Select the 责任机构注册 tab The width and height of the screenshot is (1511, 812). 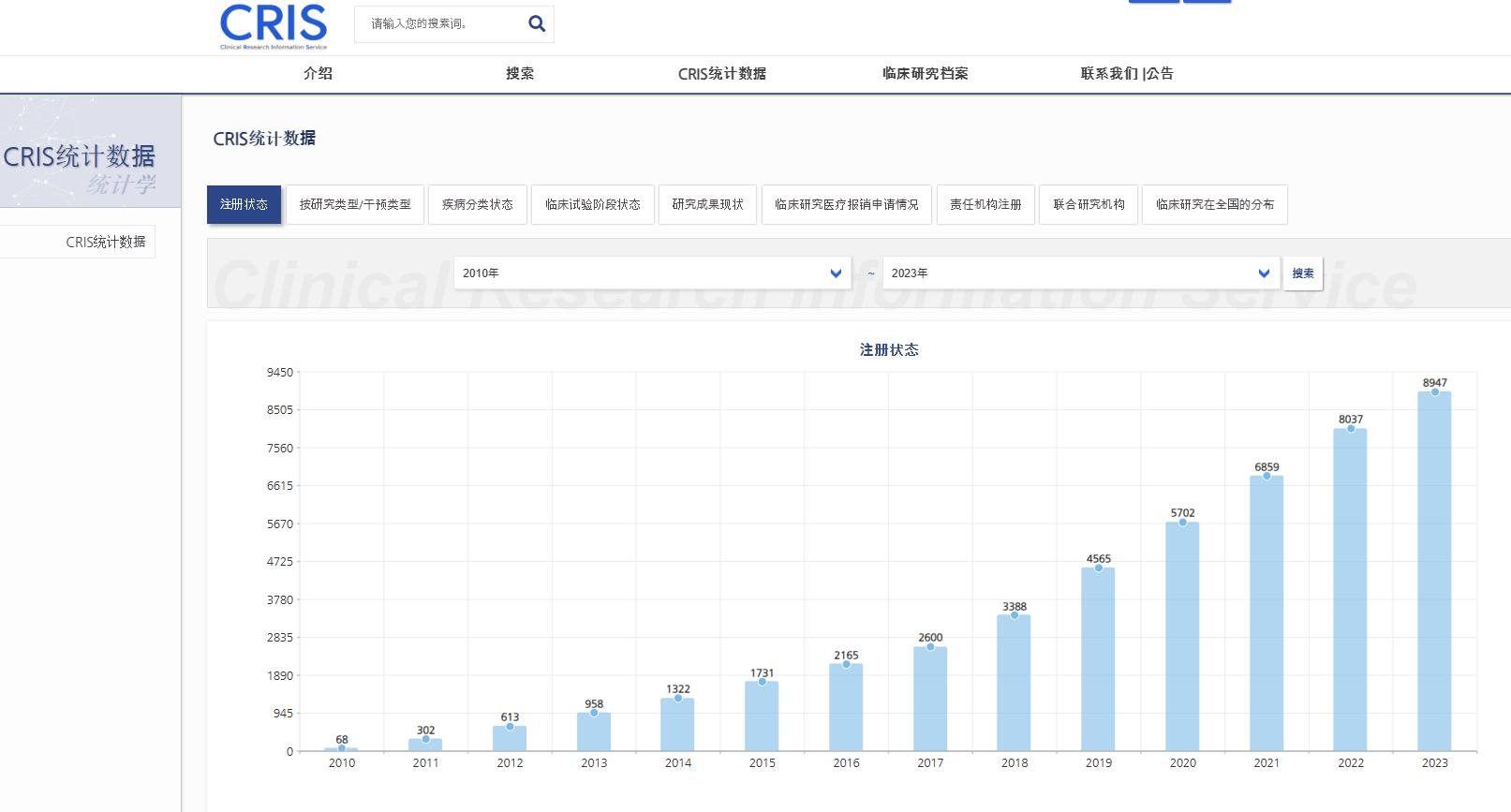tap(985, 204)
